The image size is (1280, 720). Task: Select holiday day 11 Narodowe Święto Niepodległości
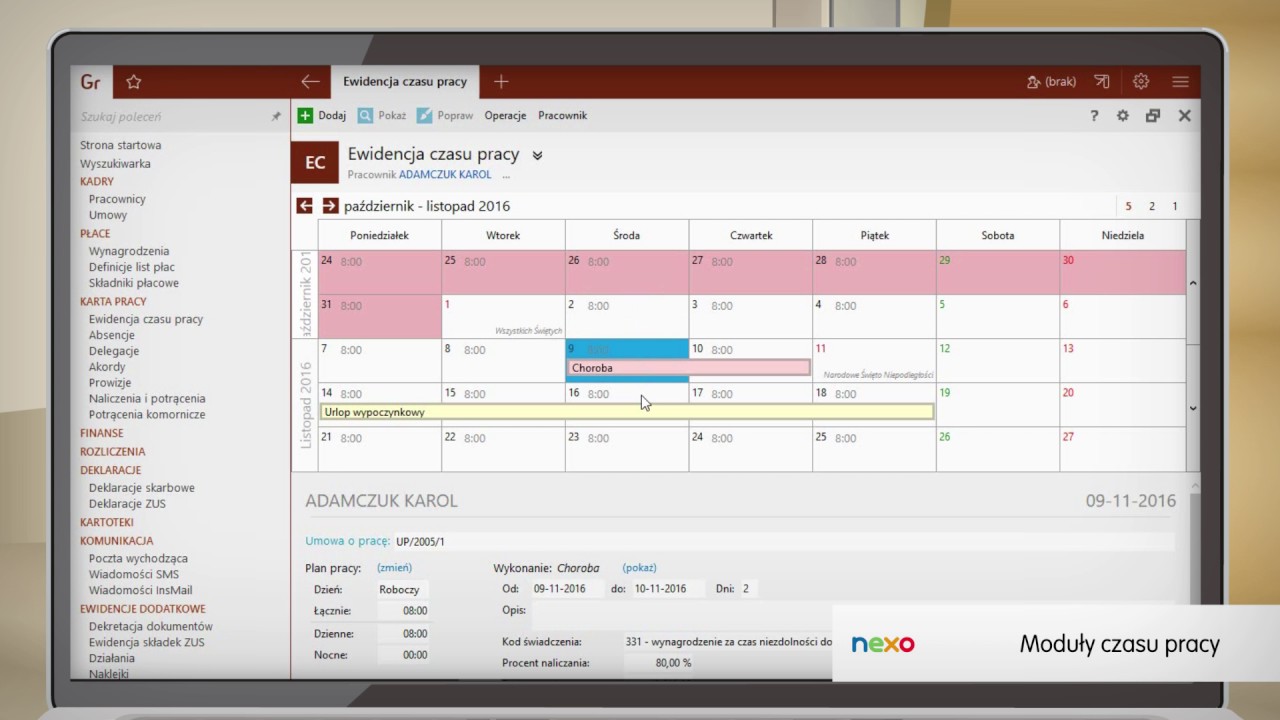pyautogui.click(x=874, y=360)
